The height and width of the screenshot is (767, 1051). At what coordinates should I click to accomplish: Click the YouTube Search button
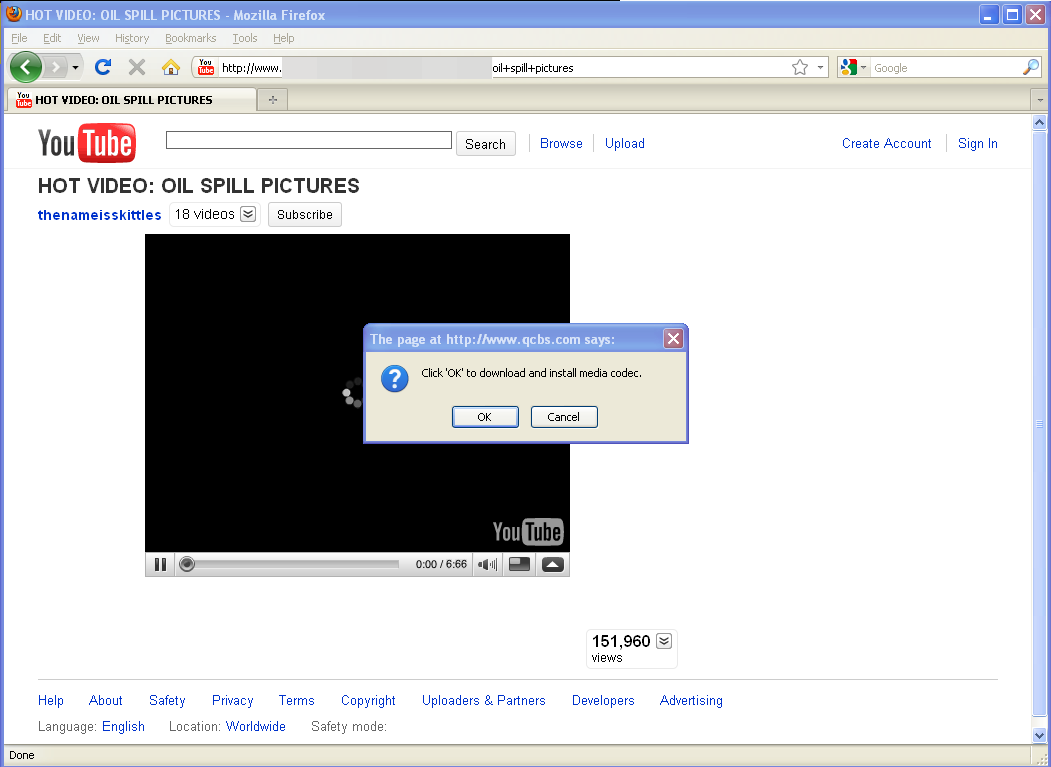click(x=486, y=144)
